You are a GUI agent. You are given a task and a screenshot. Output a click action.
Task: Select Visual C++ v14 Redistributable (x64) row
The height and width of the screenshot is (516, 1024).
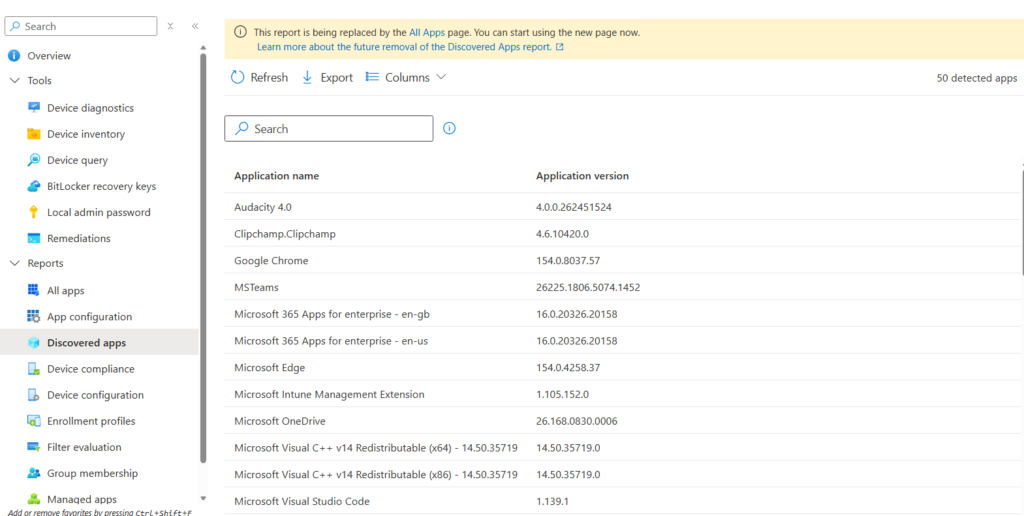624,448
